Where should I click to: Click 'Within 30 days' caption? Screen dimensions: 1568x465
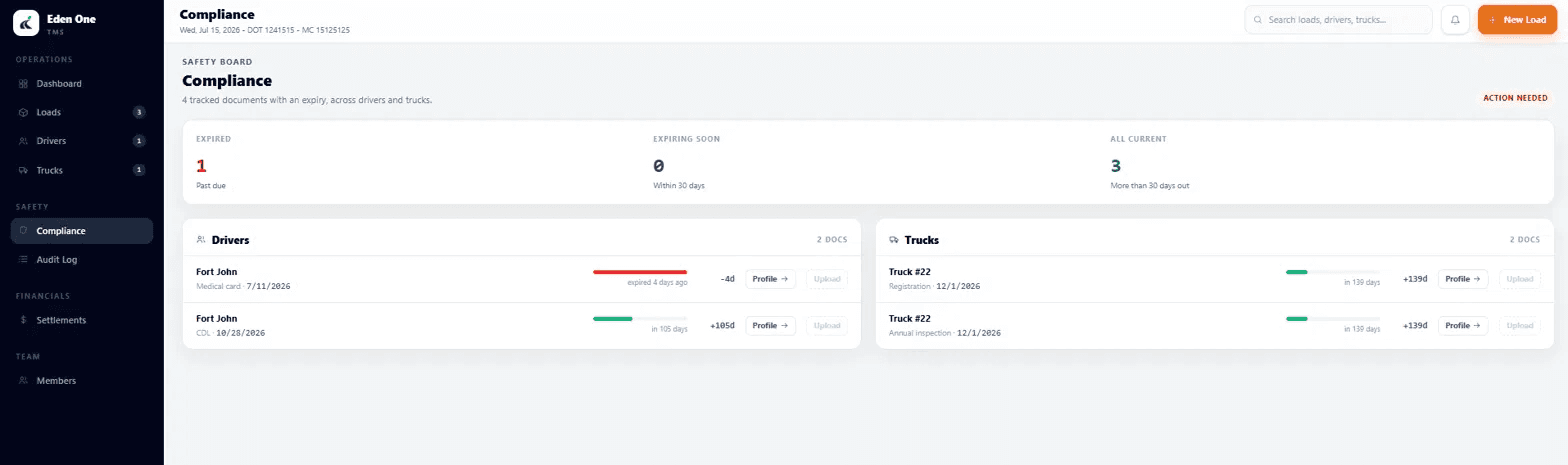(x=679, y=186)
